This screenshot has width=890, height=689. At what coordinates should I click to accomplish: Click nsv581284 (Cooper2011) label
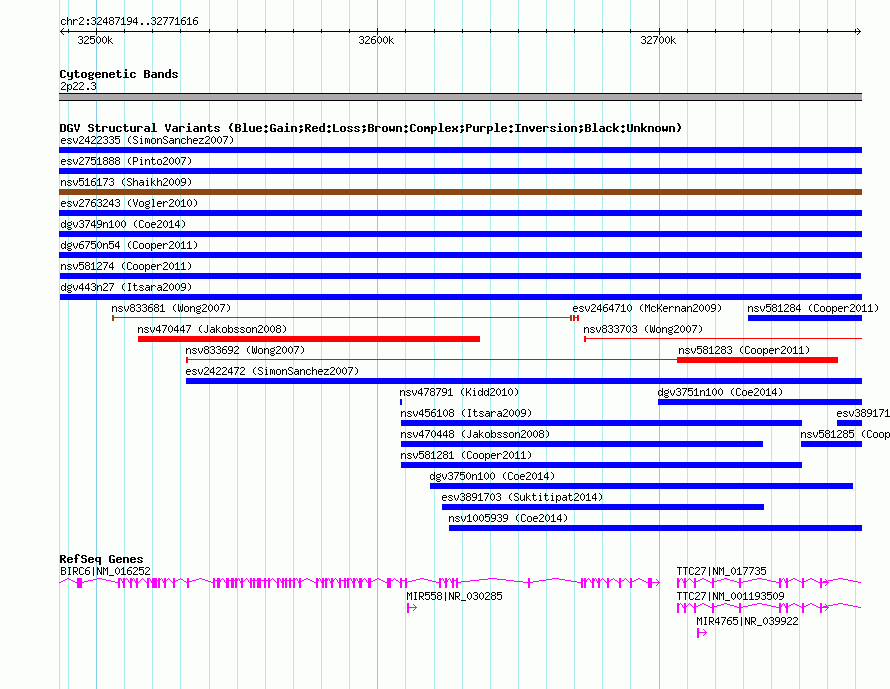click(x=813, y=308)
